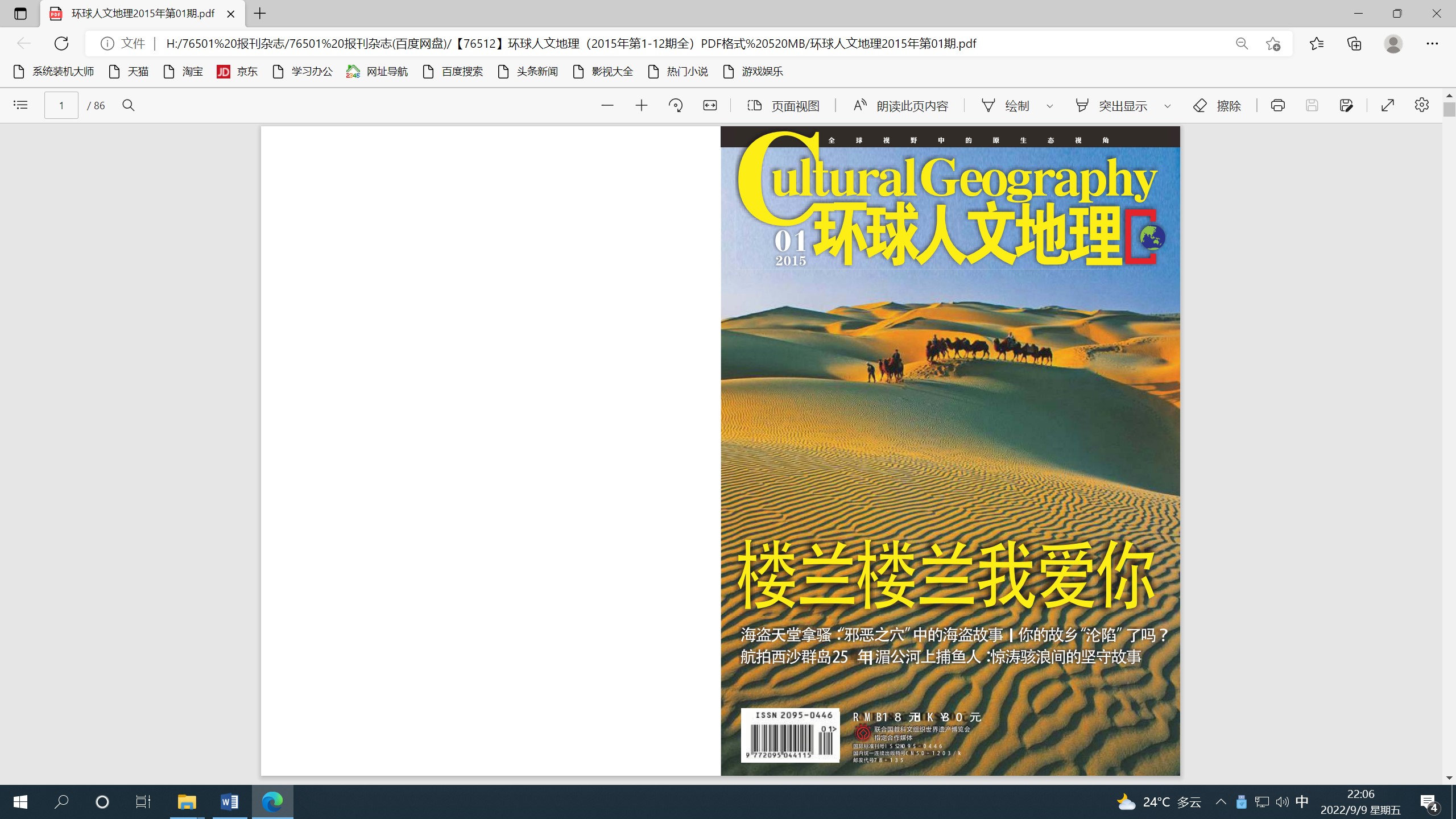Open the 学习办公 bookmark

pos(303,72)
